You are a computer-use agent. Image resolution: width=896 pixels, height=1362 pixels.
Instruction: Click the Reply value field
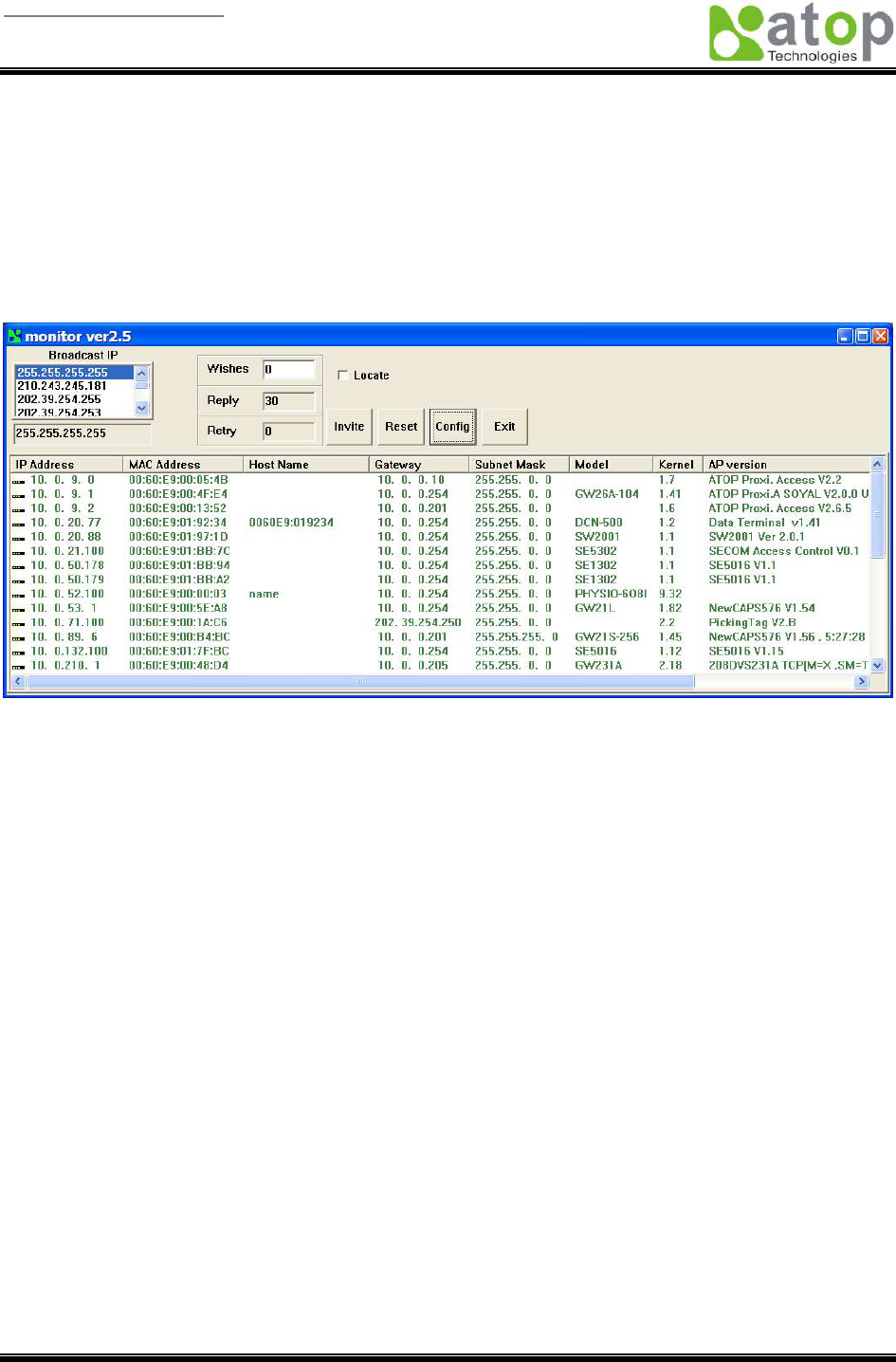[289, 400]
